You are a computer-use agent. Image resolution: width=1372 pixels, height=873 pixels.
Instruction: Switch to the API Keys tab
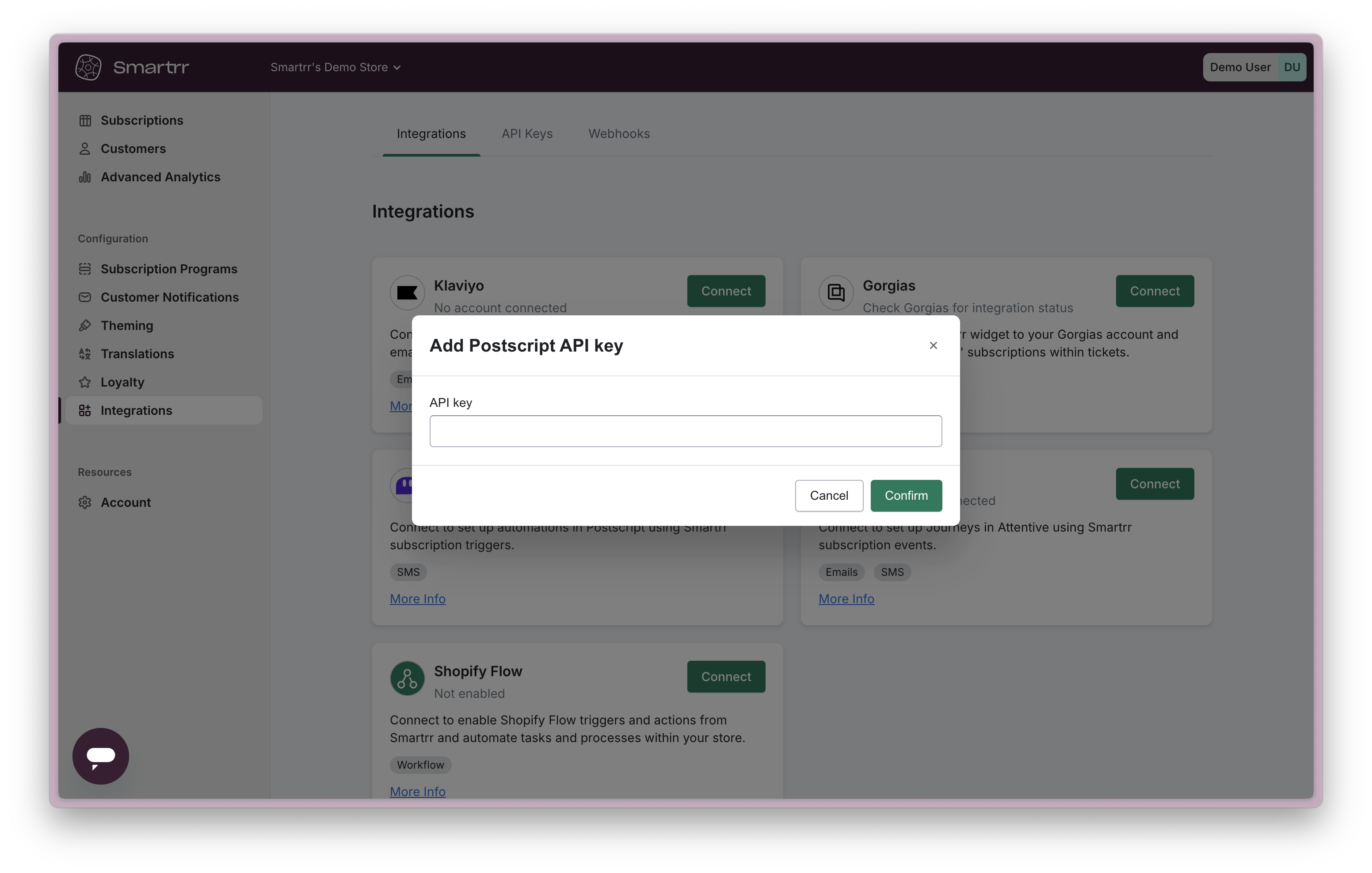pyautogui.click(x=527, y=134)
